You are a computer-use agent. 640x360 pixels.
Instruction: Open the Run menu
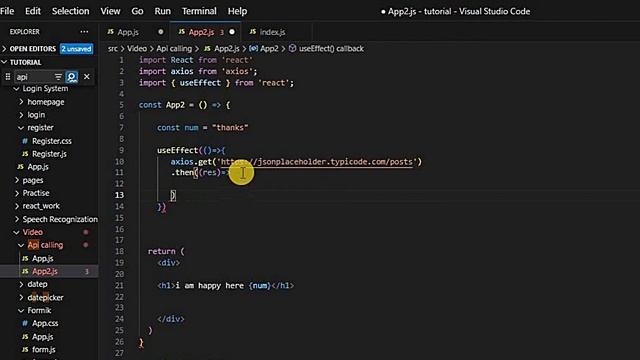click(162, 11)
